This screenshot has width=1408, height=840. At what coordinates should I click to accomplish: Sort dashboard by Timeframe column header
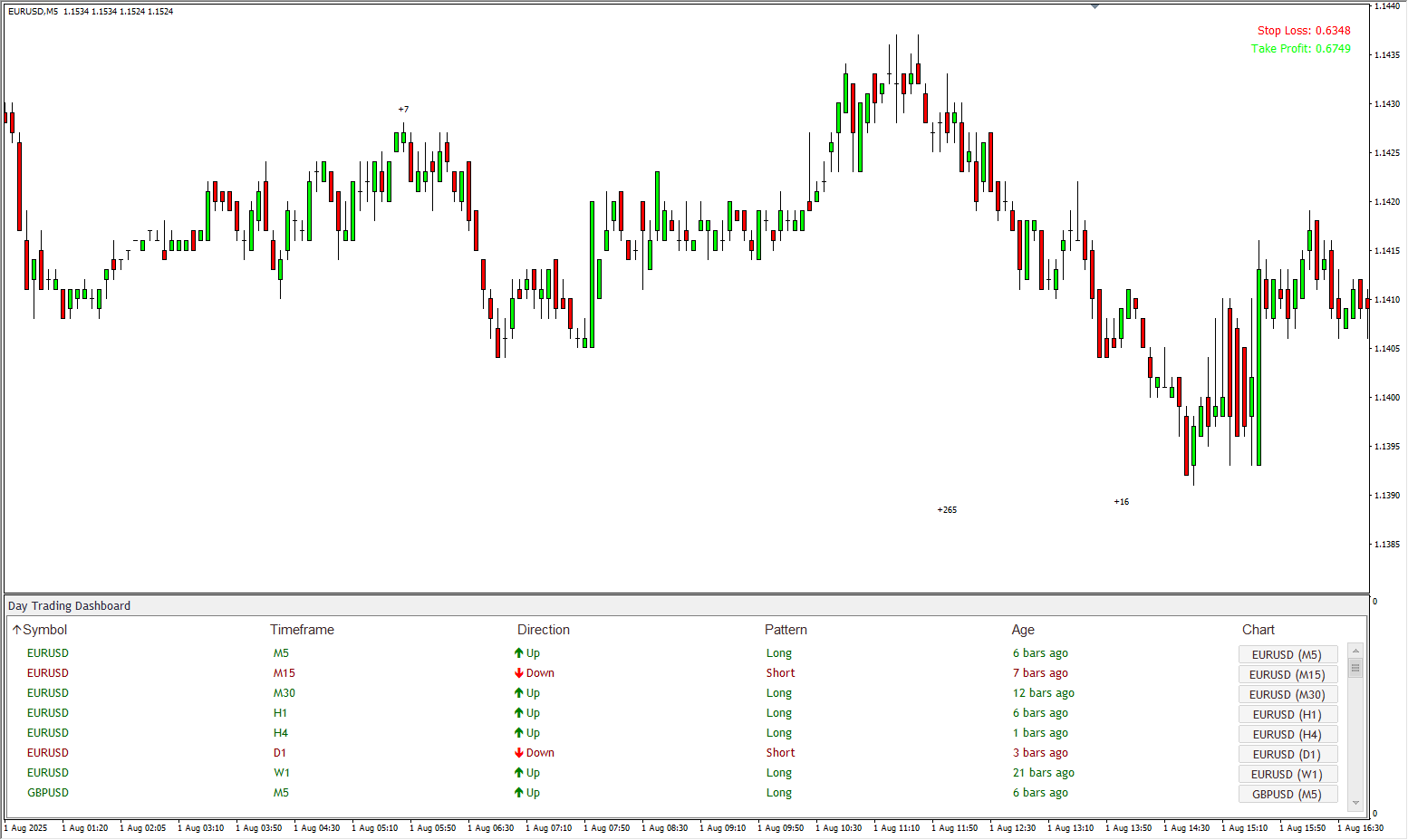point(302,630)
